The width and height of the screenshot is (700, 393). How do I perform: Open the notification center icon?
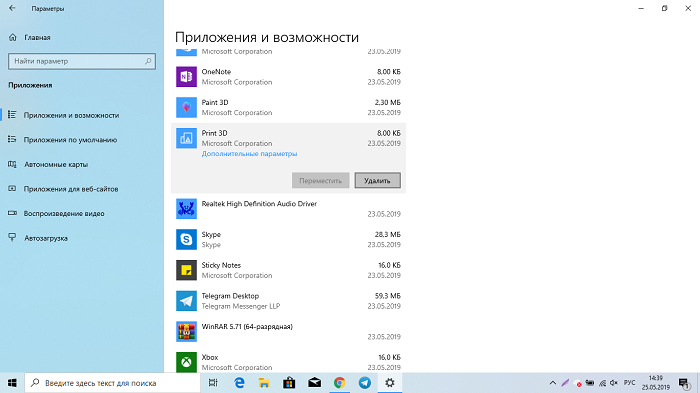click(x=684, y=383)
